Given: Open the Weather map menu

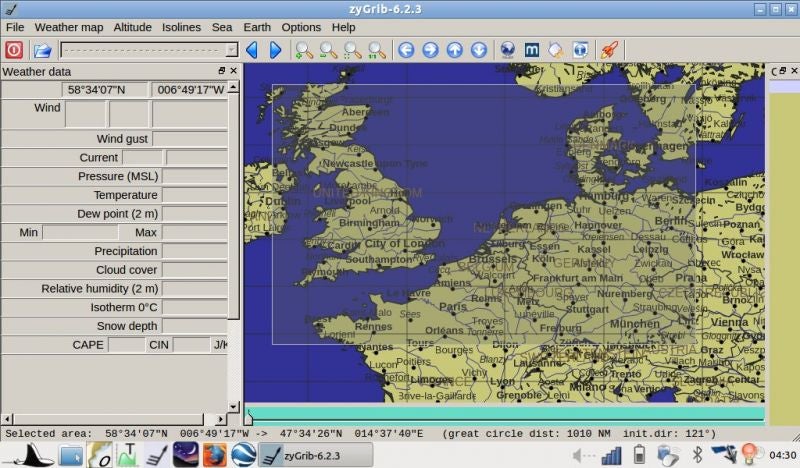Looking at the screenshot, I should coord(69,27).
